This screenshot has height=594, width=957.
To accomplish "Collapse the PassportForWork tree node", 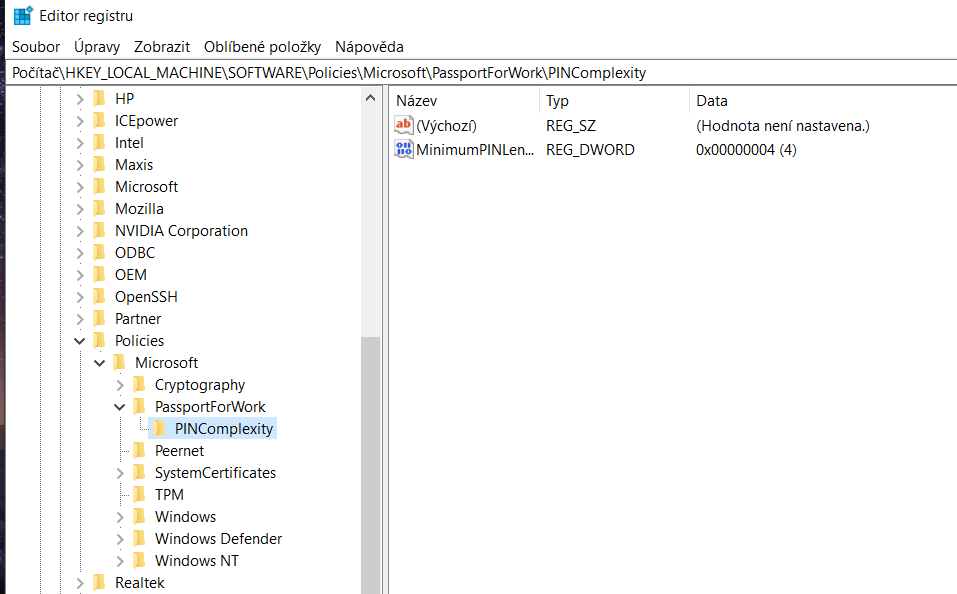I will 120,407.
